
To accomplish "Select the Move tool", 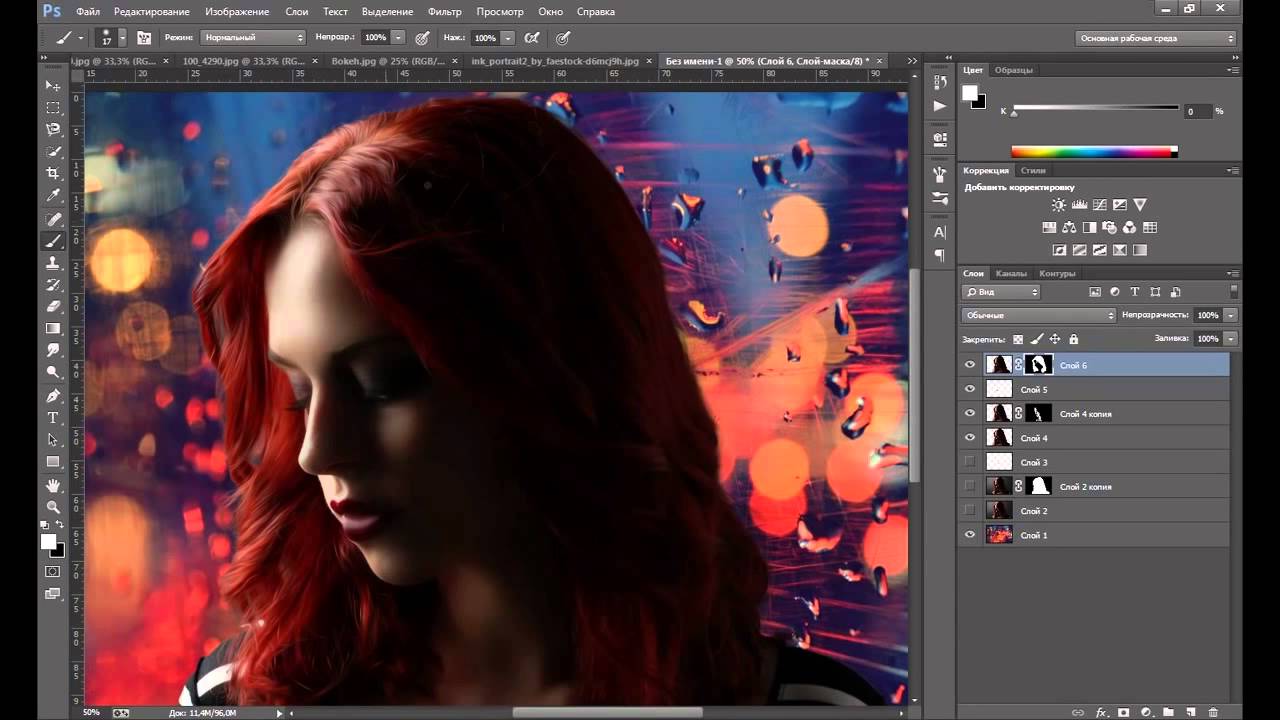I will pyautogui.click(x=53, y=86).
